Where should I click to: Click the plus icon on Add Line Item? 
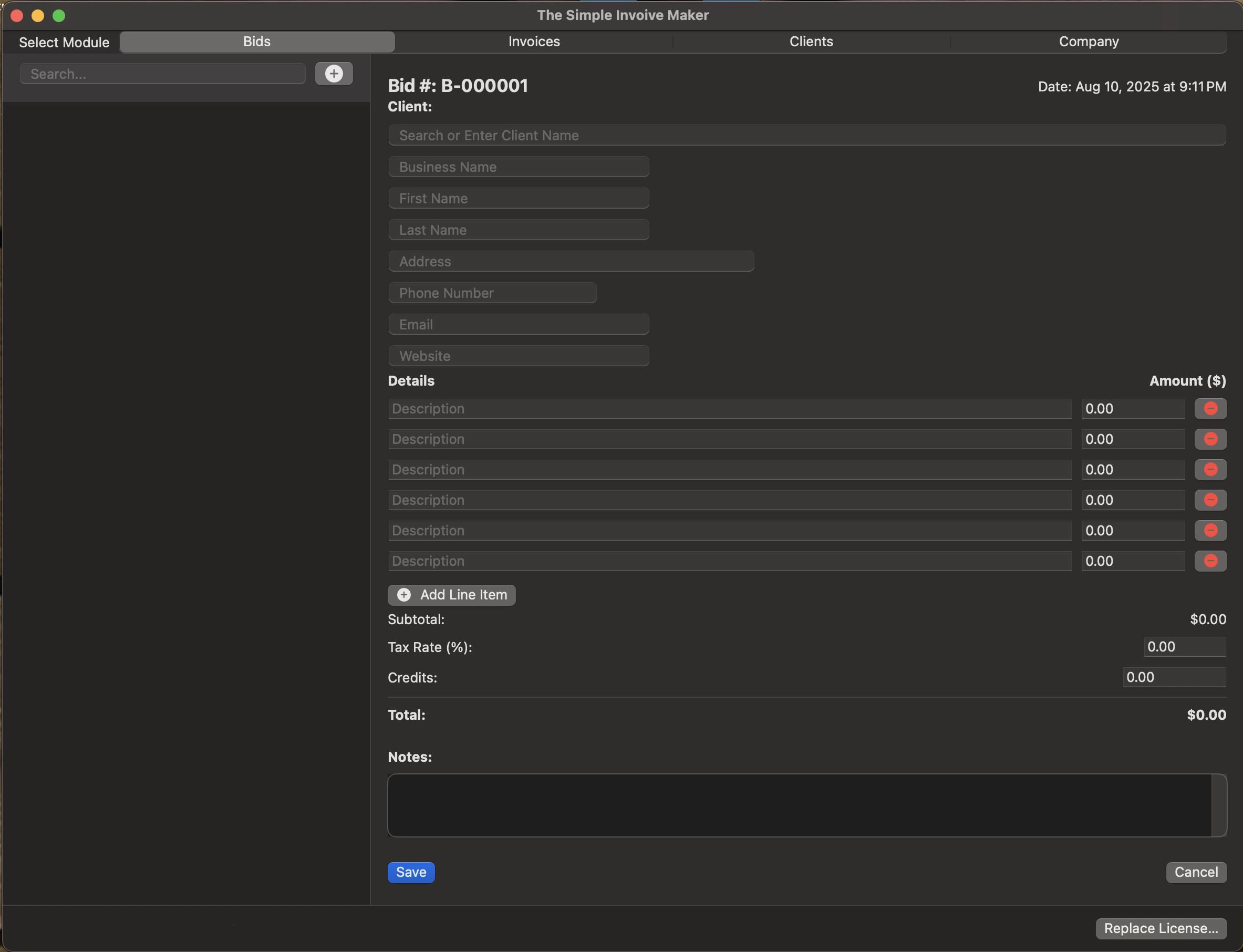pos(403,594)
